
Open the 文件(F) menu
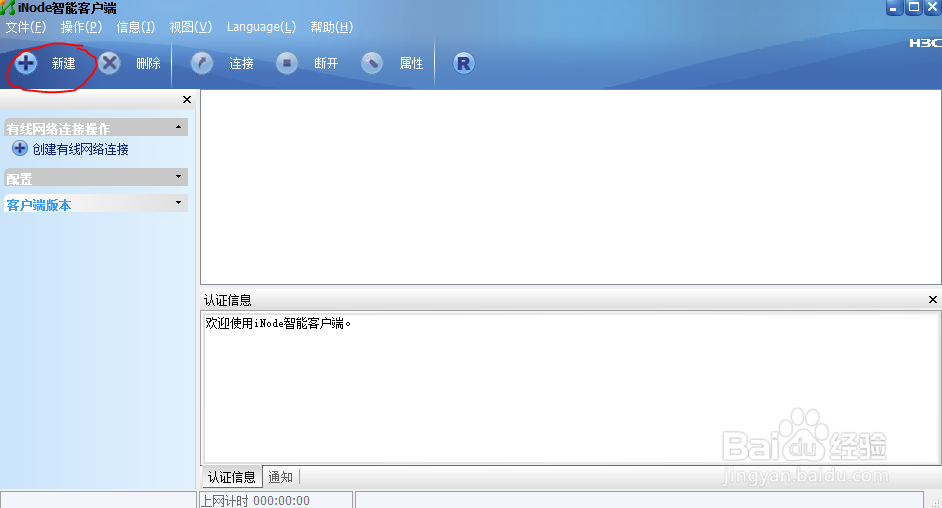coord(26,27)
